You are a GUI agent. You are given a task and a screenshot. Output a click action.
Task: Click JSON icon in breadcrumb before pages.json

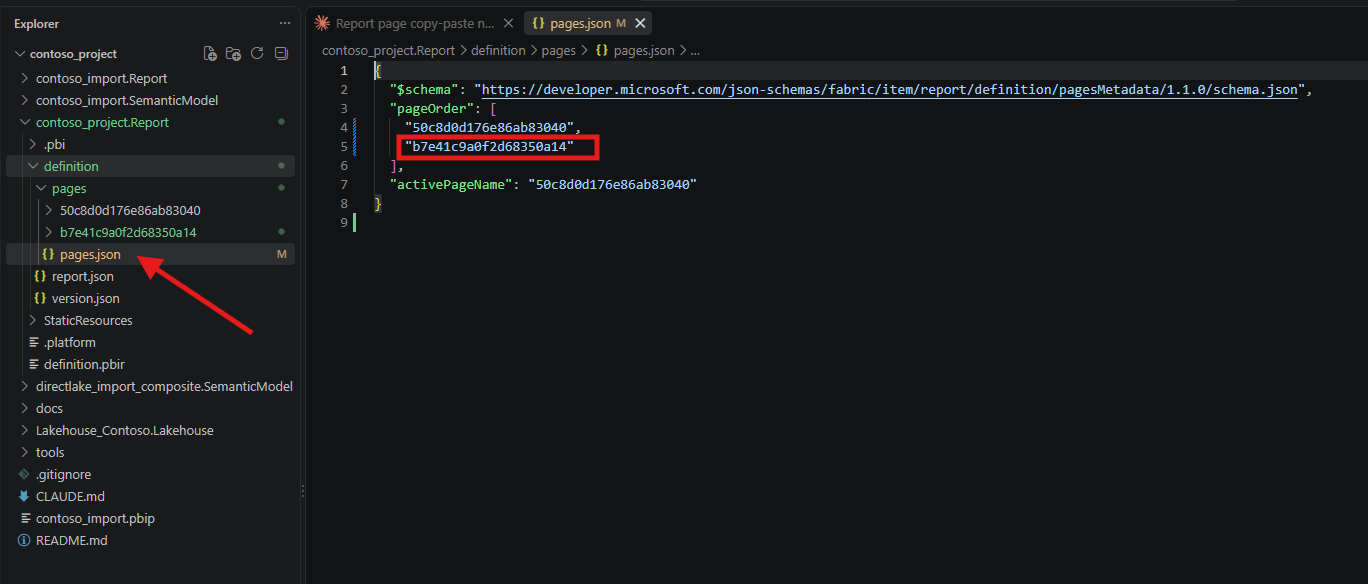point(602,50)
